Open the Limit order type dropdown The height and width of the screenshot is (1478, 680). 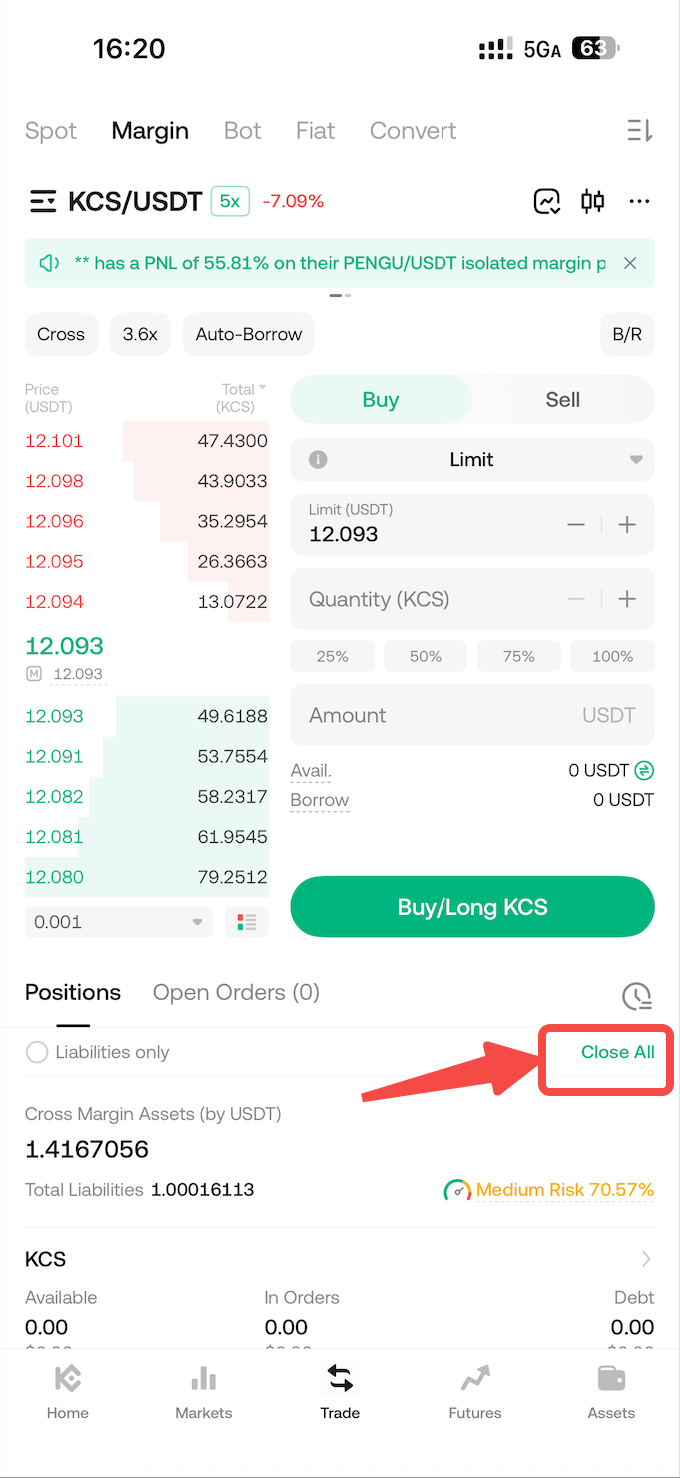[472, 460]
